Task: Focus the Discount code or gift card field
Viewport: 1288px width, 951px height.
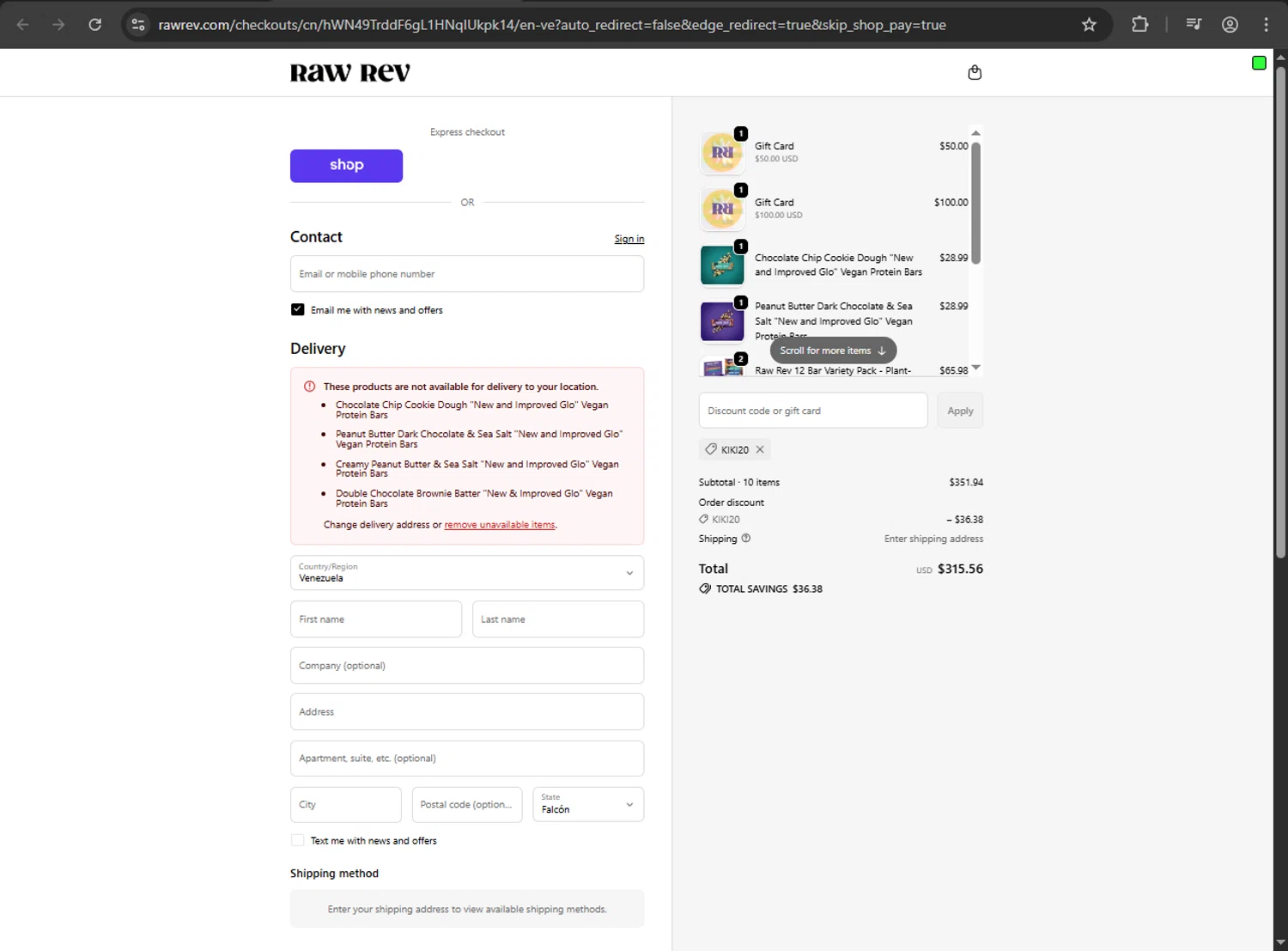Action: point(813,411)
